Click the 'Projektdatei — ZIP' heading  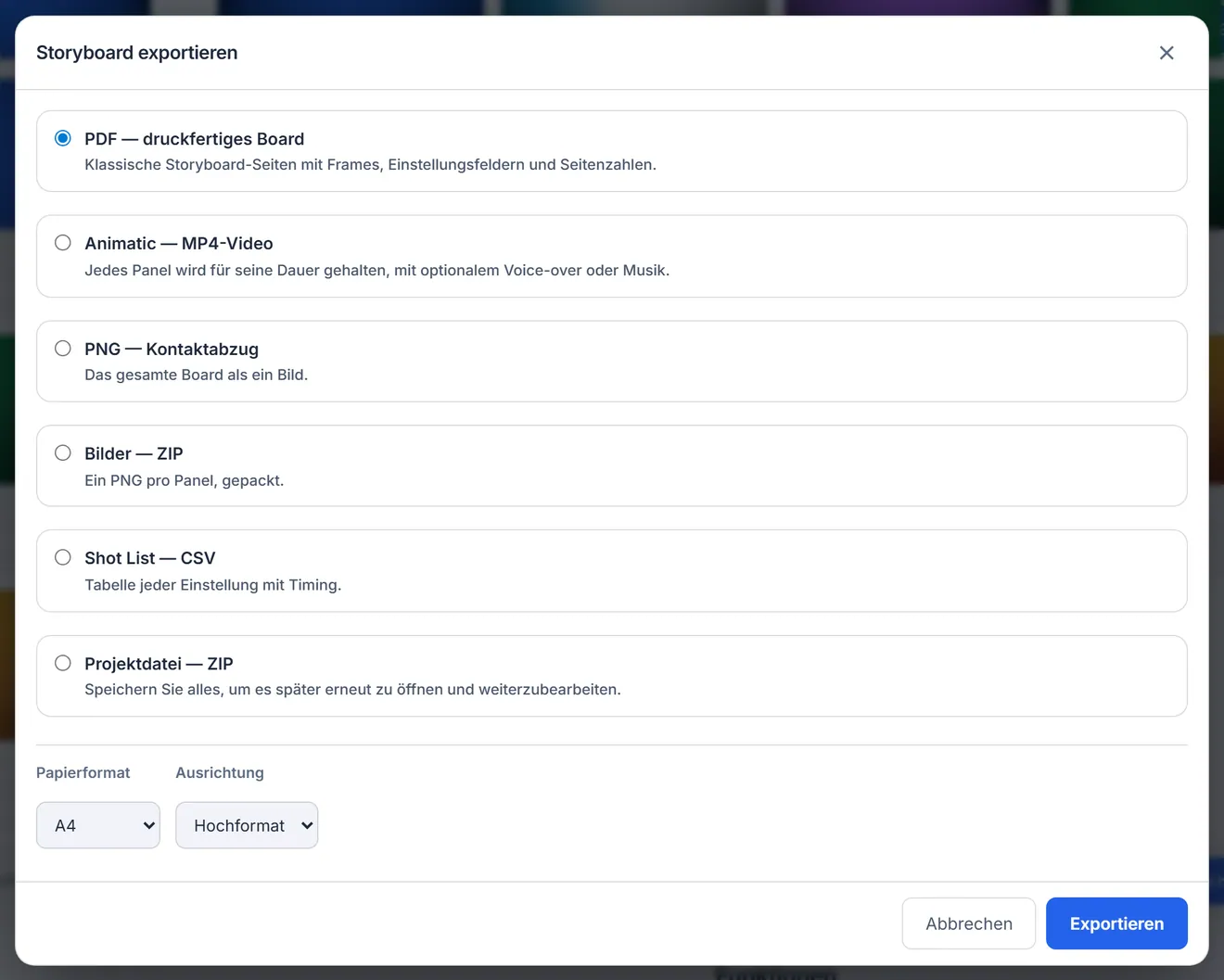159,664
